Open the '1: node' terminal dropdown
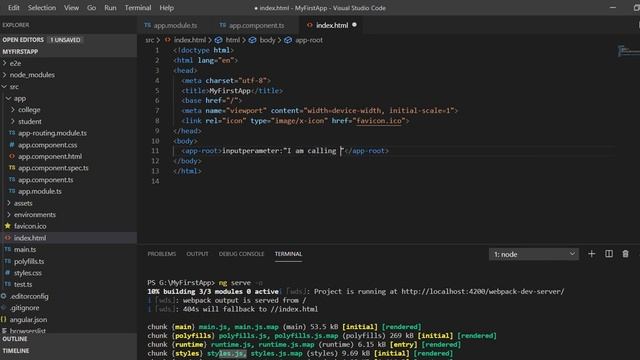Screen dimensions: 640x360 click(533, 254)
